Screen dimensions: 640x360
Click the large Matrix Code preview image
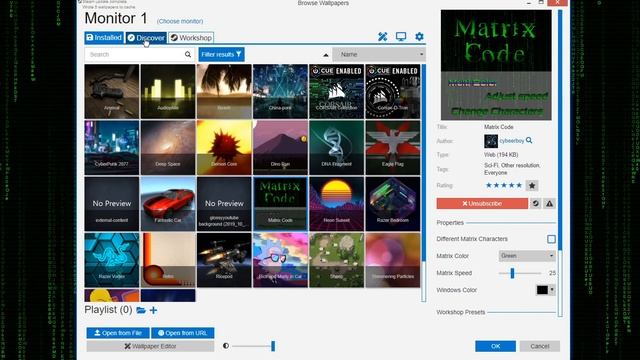(x=496, y=65)
